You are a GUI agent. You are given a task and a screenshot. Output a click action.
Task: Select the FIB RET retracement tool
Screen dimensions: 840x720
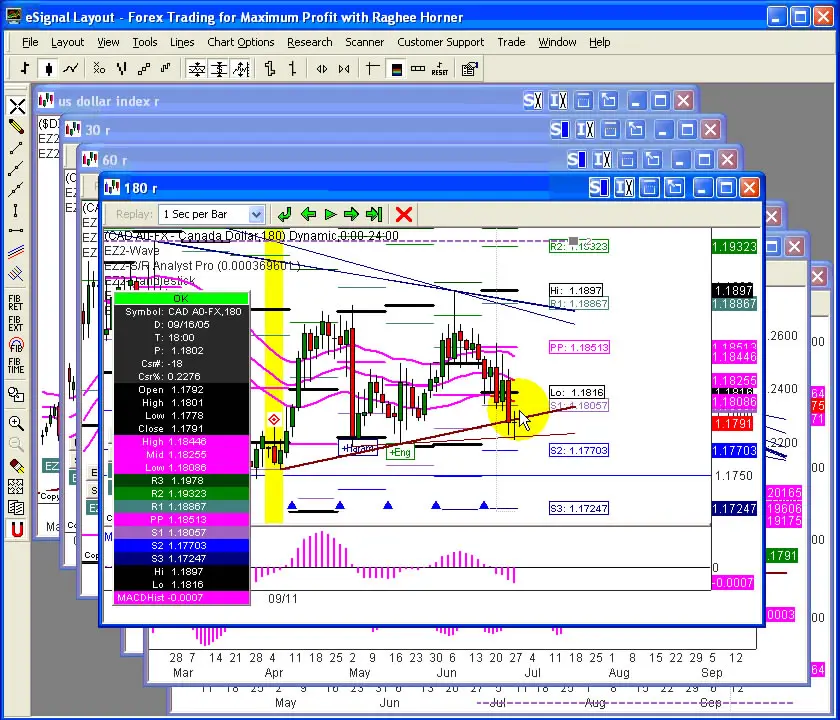(x=16, y=303)
